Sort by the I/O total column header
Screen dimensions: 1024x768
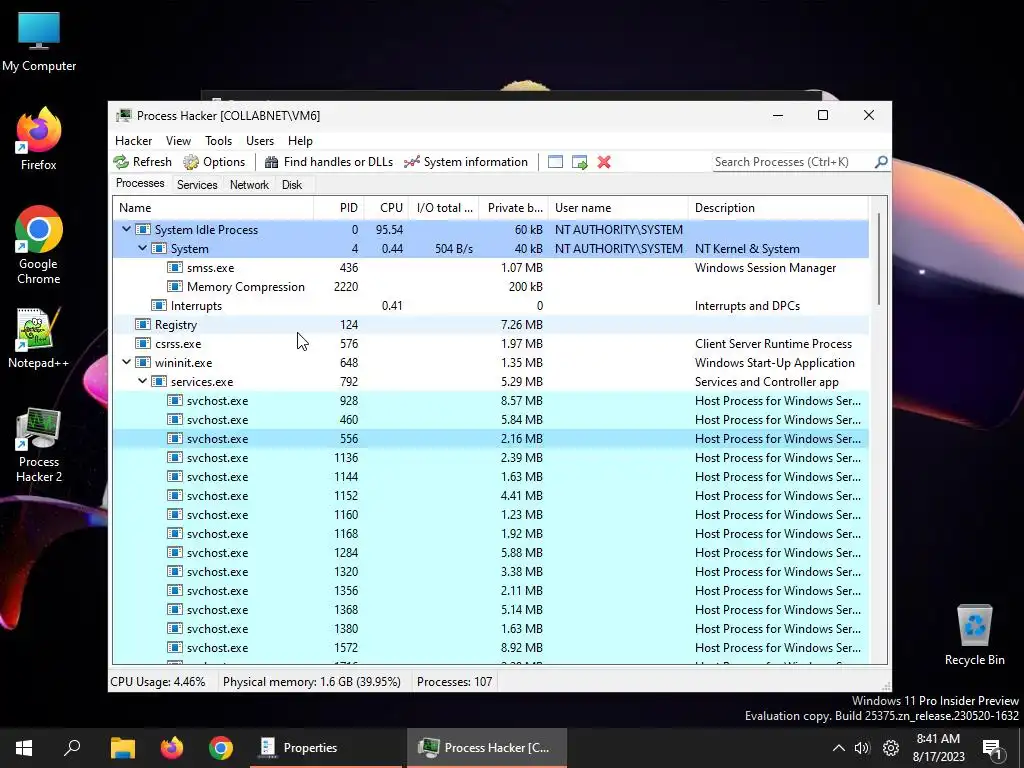point(444,208)
